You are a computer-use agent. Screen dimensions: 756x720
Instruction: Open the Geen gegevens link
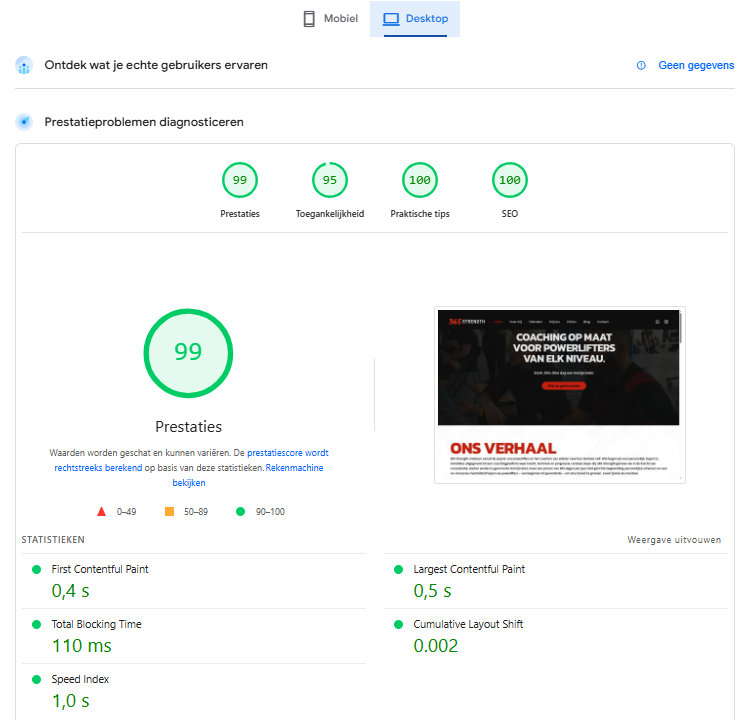pos(696,65)
